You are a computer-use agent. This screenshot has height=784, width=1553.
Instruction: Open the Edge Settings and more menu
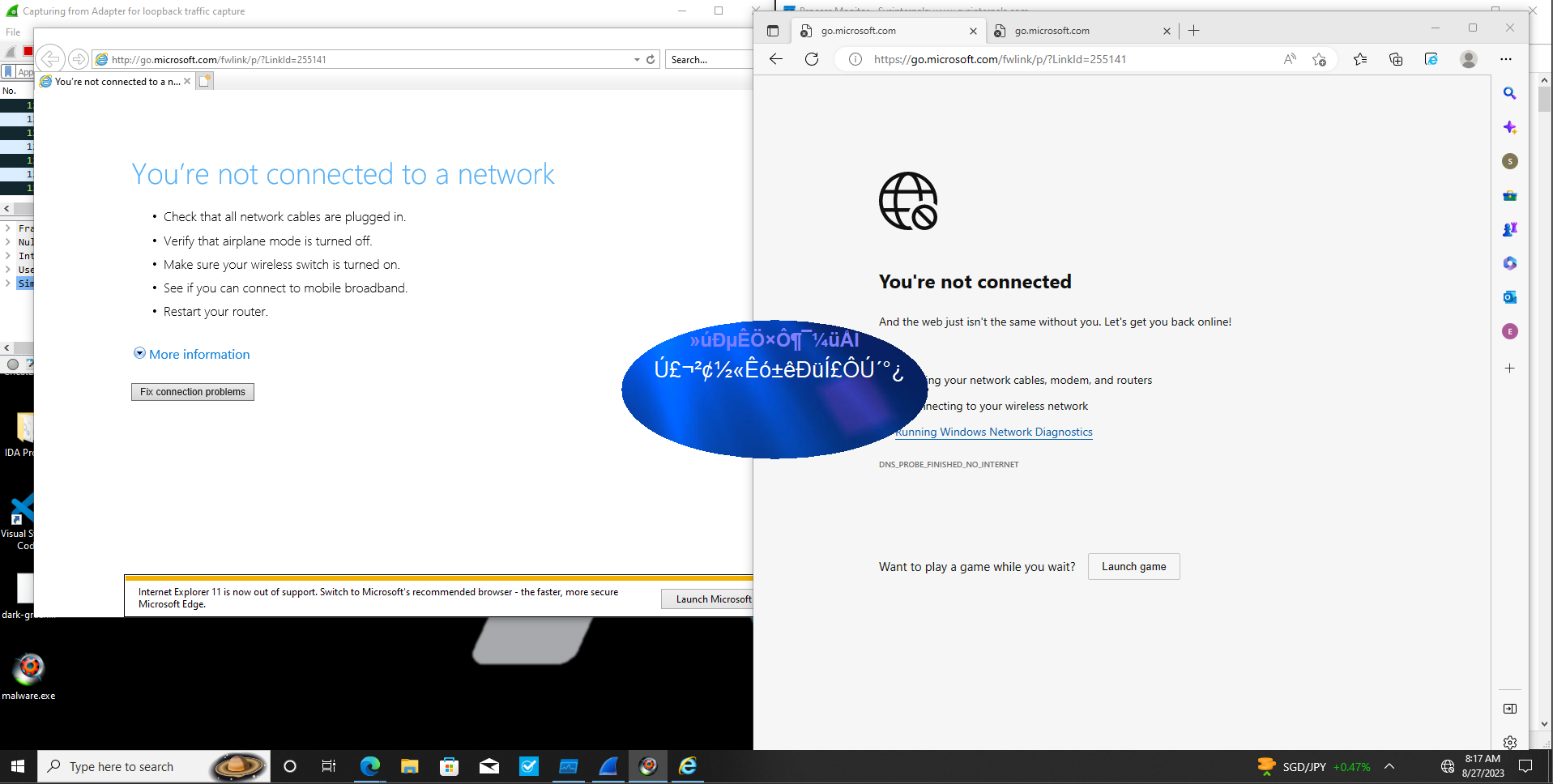[x=1505, y=59]
